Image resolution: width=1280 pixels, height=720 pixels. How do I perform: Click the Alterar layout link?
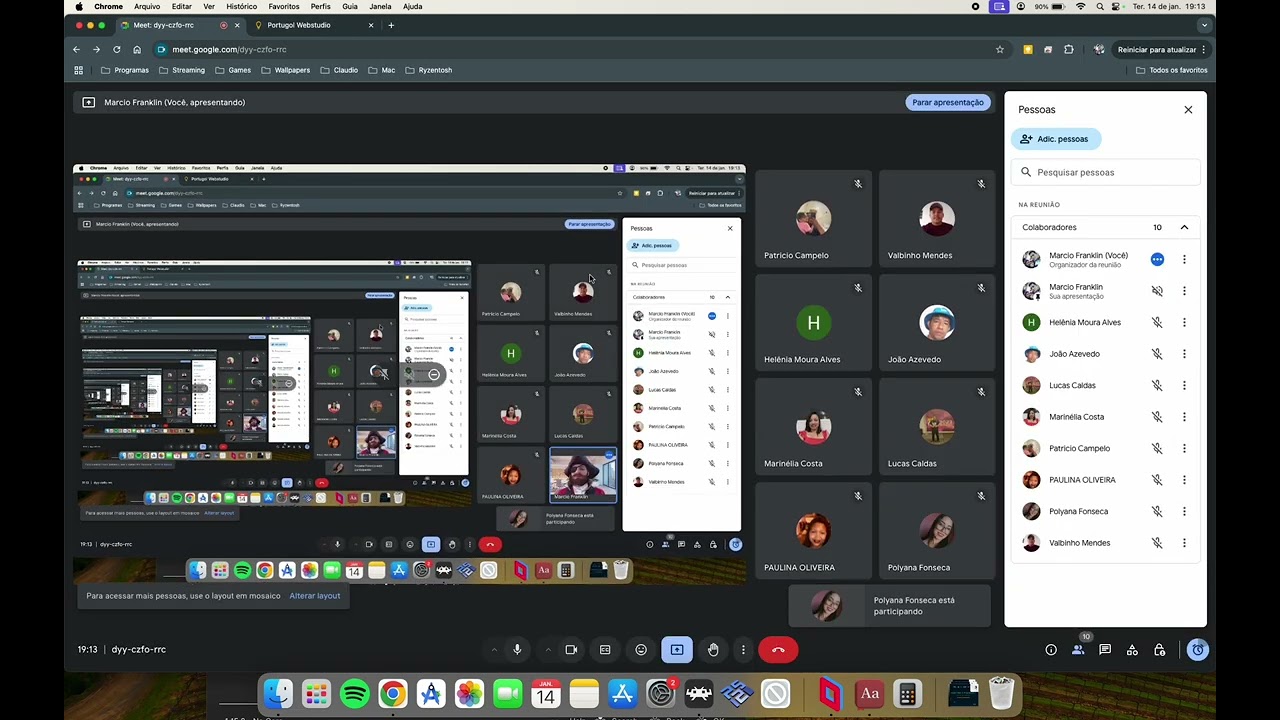click(x=315, y=596)
